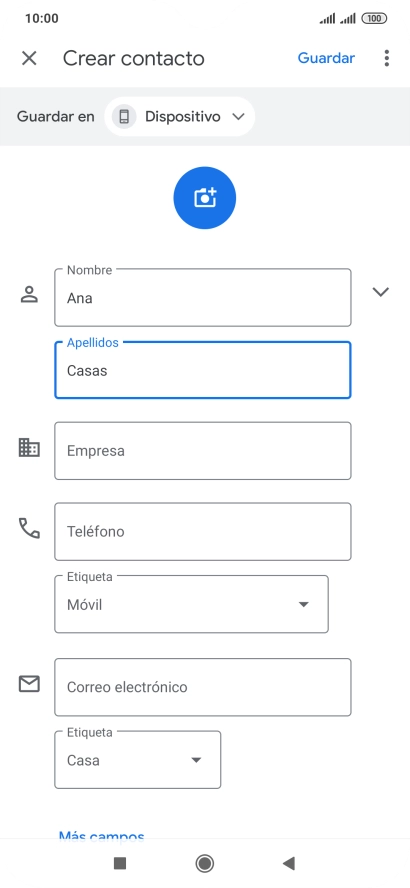Tap the Android home navigation button
This screenshot has width=410, height=888.
[x=204, y=863]
